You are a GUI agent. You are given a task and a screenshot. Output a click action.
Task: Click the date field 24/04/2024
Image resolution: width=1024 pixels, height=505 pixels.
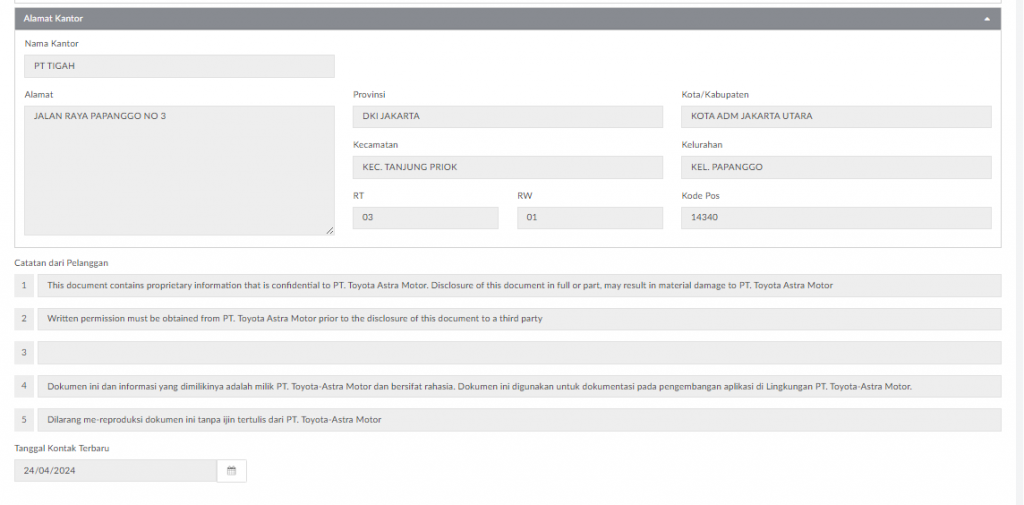[x=115, y=470]
